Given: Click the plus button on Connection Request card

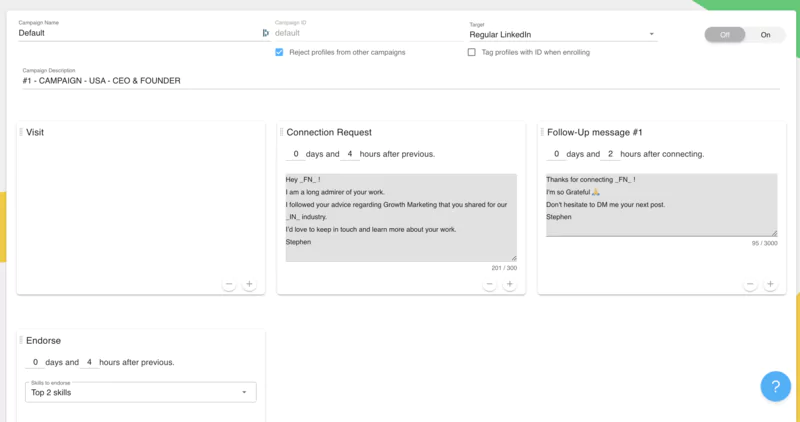Looking at the screenshot, I should (x=509, y=284).
